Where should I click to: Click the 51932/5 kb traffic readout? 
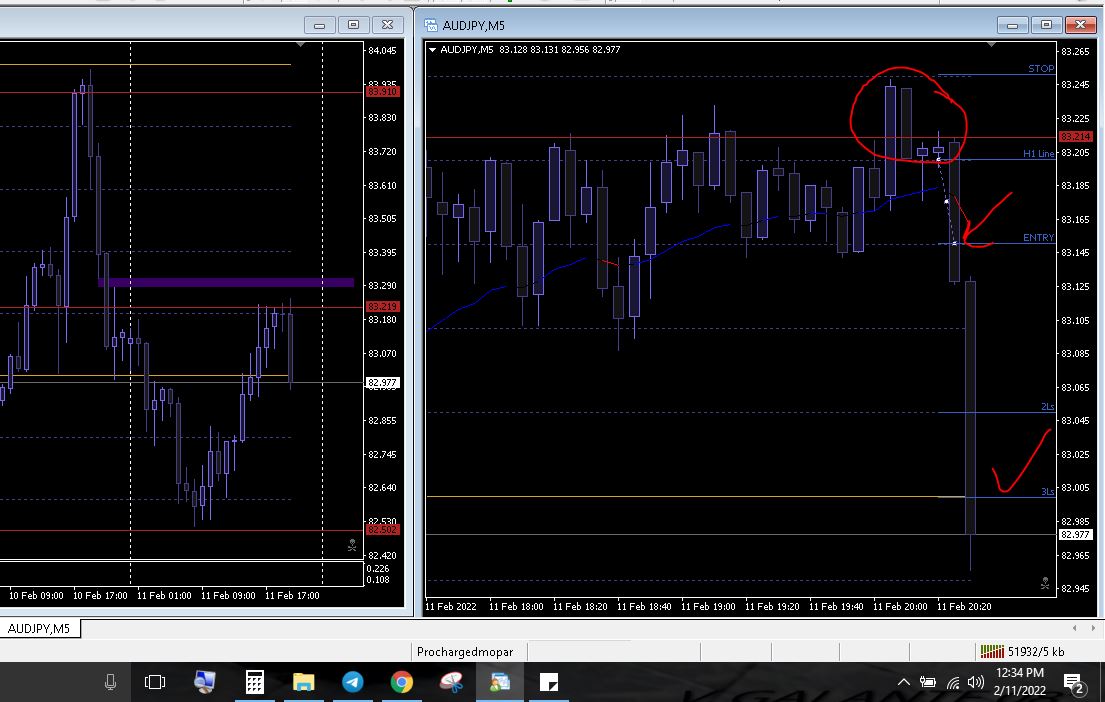pos(1036,651)
